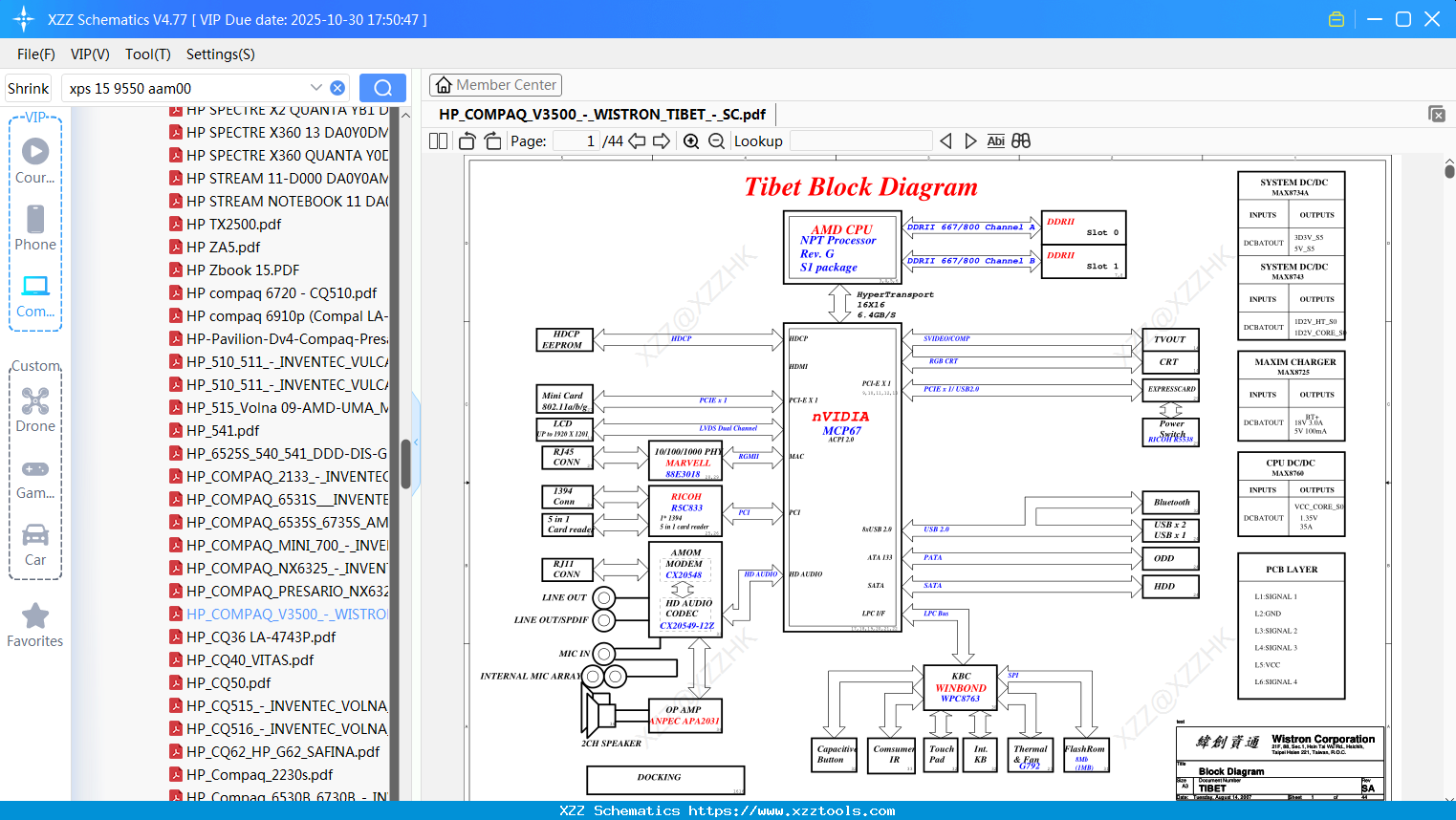Viewport: 1456px width, 820px height.
Task: Click the footer link www.xzztools.com
Action: tap(792, 810)
